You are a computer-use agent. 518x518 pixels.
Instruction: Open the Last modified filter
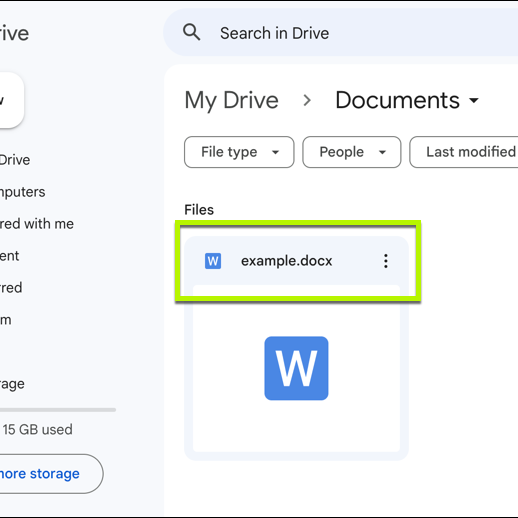tap(464, 152)
